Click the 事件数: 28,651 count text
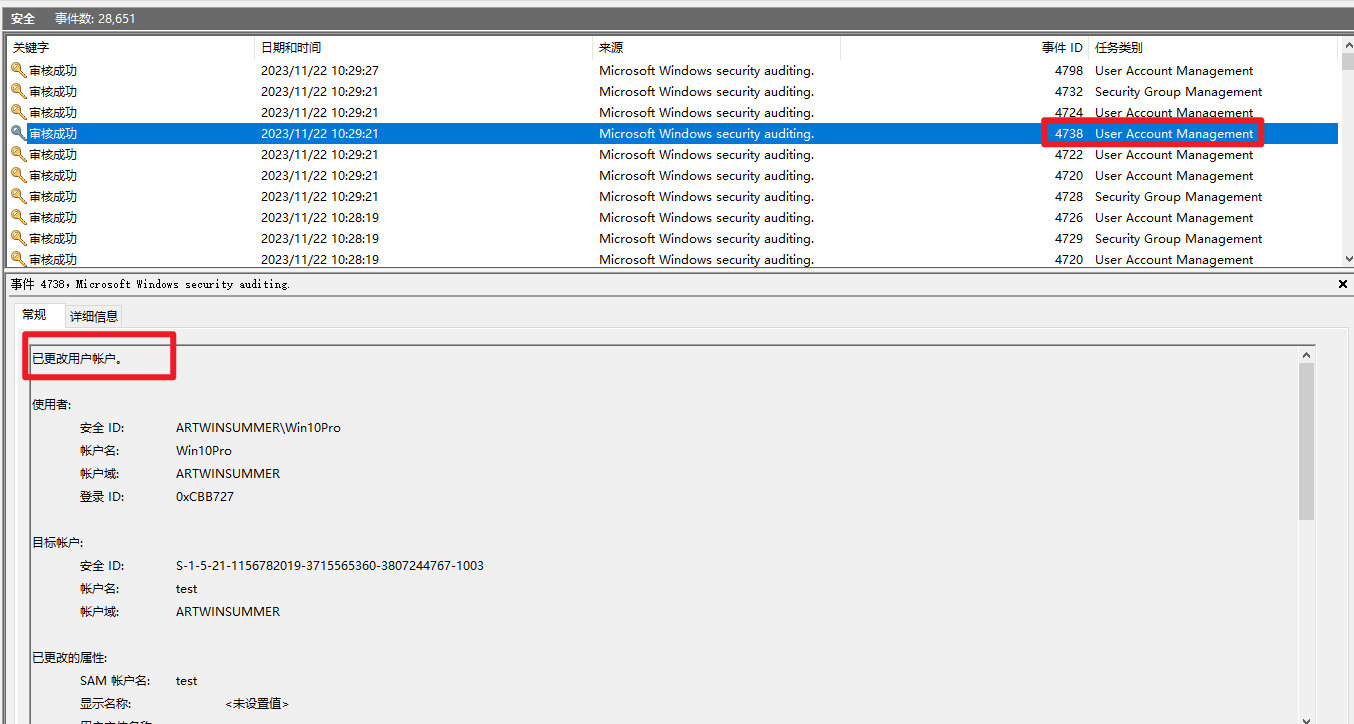 (95, 18)
